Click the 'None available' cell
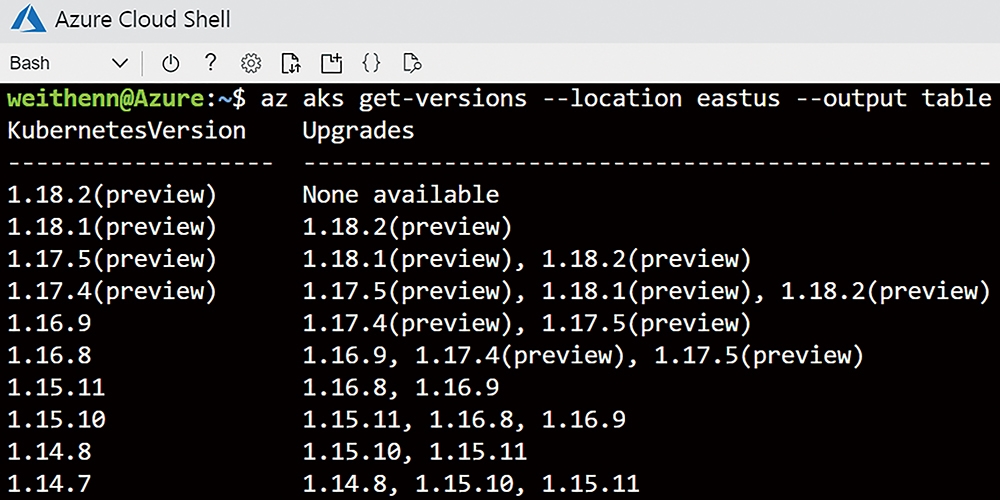This screenshot has height=500, width=1000. 401,194
